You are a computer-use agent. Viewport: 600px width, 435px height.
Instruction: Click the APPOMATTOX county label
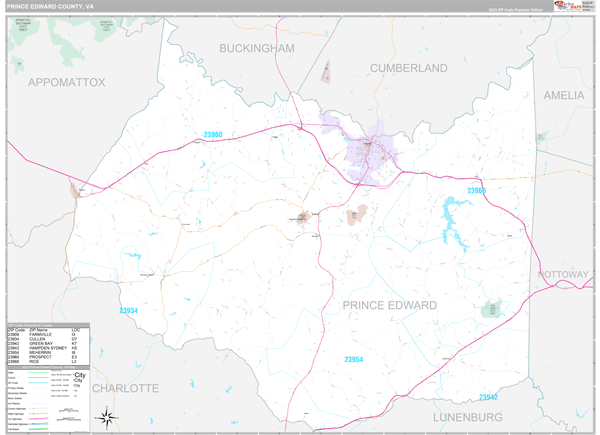click(x=67, y=82)
